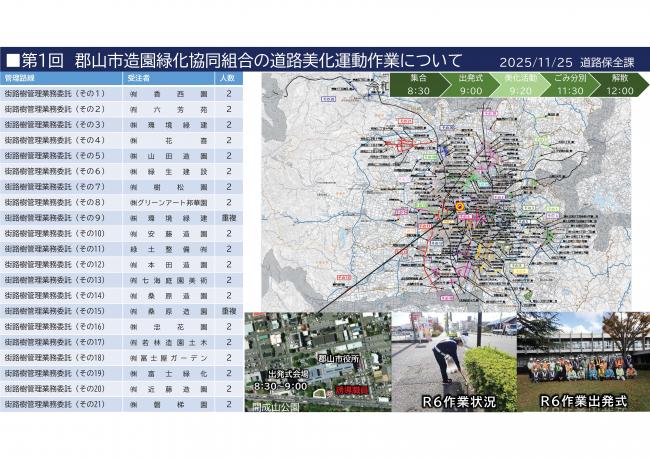
Task: Select the 出発式 9:00 timeline step
Action: tap(471, 83)
